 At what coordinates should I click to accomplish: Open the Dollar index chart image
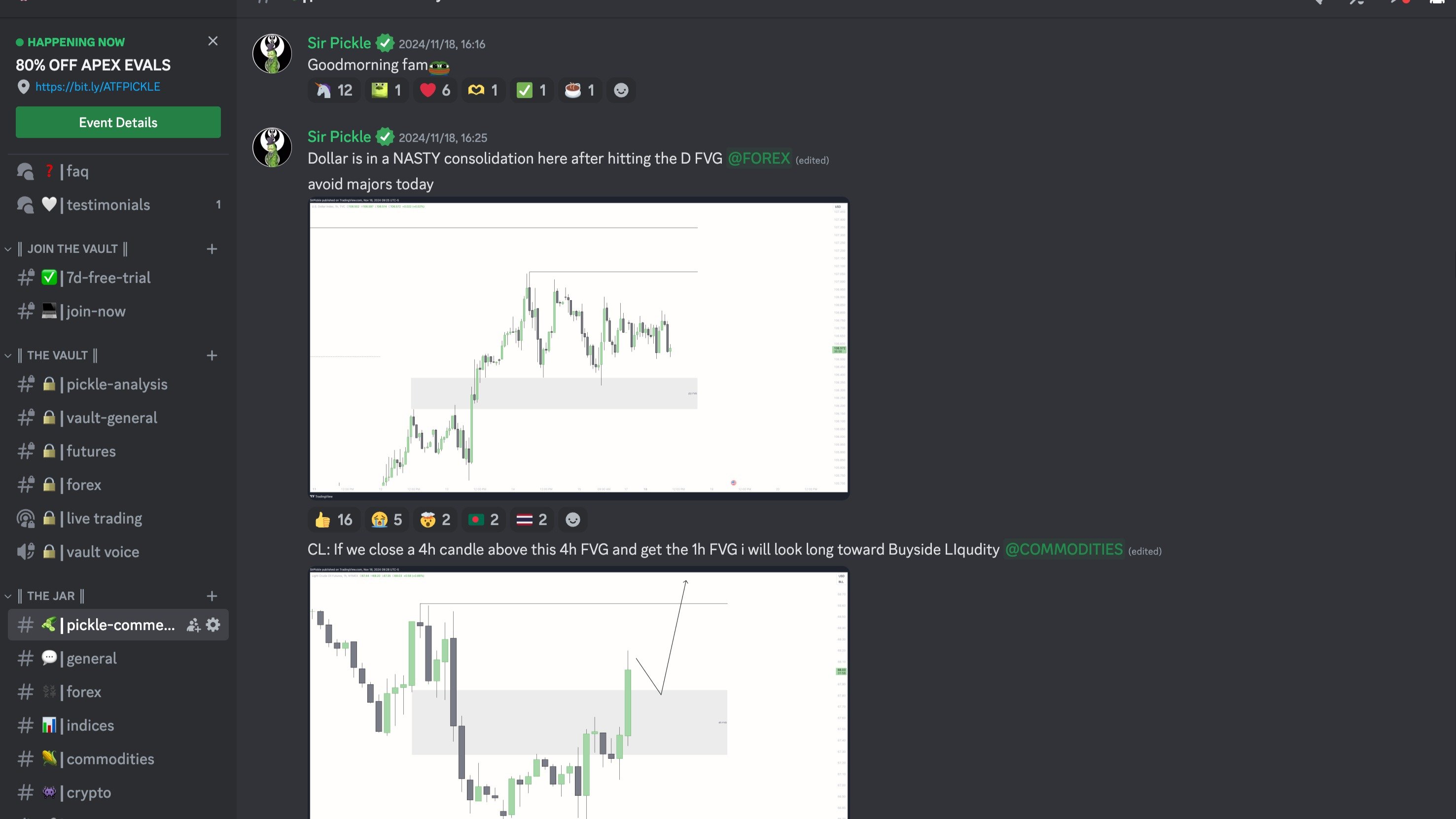tap(578, 348)
